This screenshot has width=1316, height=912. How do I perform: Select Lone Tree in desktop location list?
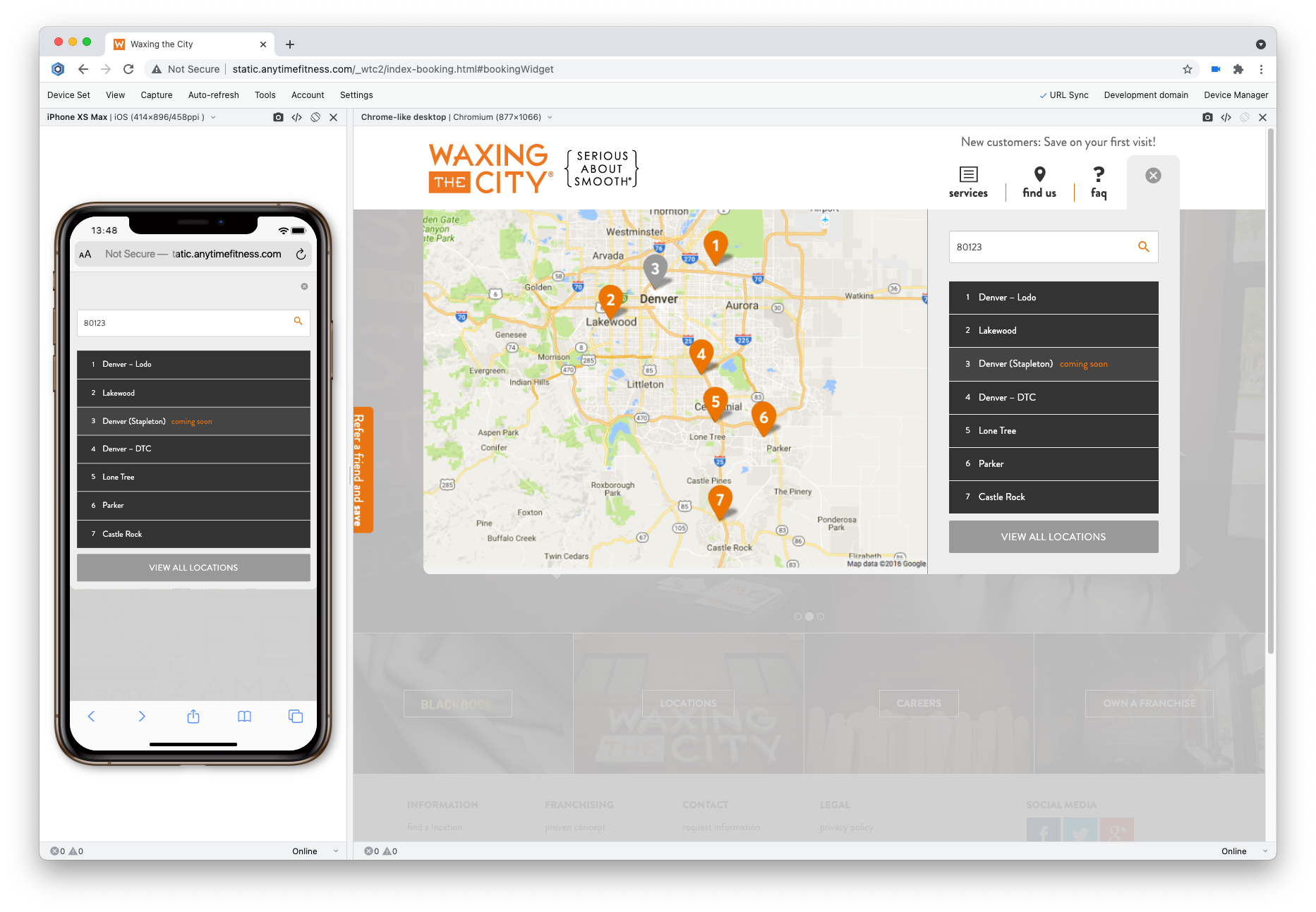[x=1054, y=431]
